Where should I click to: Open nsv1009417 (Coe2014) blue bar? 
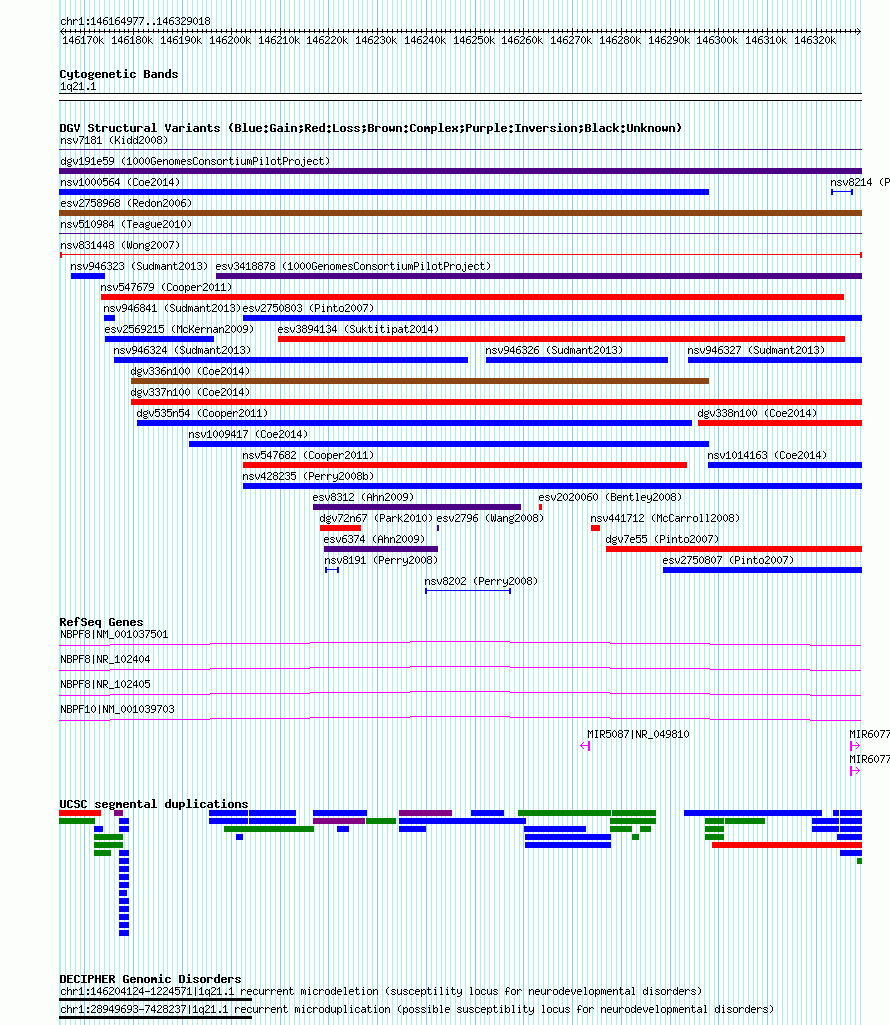tap(449, 444)
